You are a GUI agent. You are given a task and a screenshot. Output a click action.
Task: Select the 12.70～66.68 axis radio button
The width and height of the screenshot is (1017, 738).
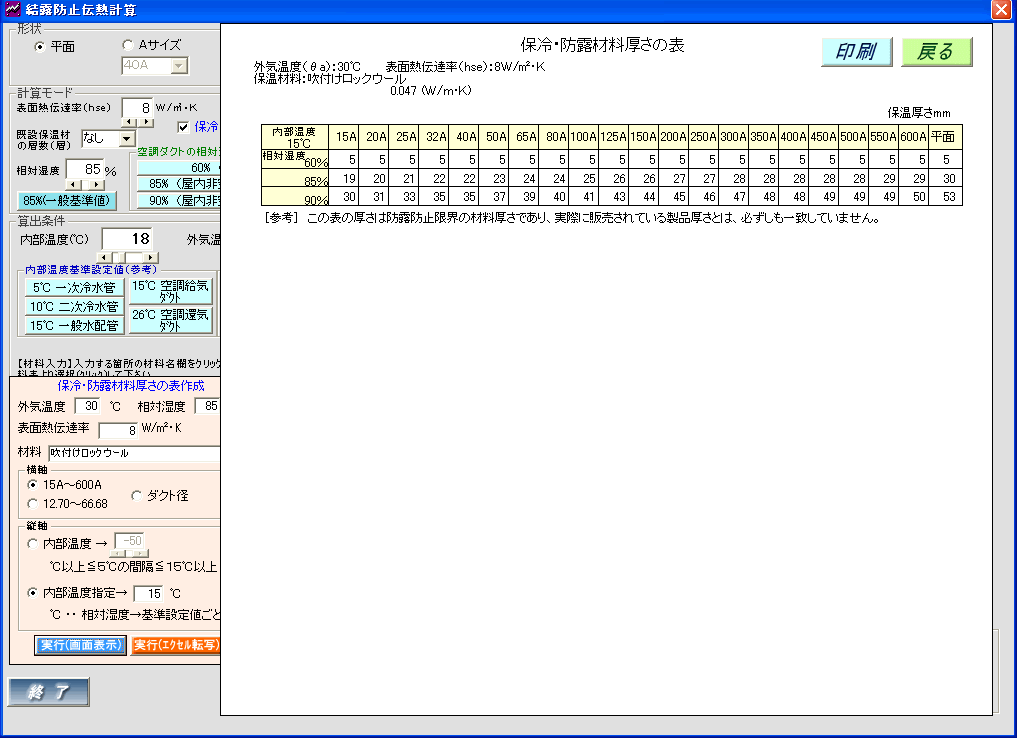(34, 504)
